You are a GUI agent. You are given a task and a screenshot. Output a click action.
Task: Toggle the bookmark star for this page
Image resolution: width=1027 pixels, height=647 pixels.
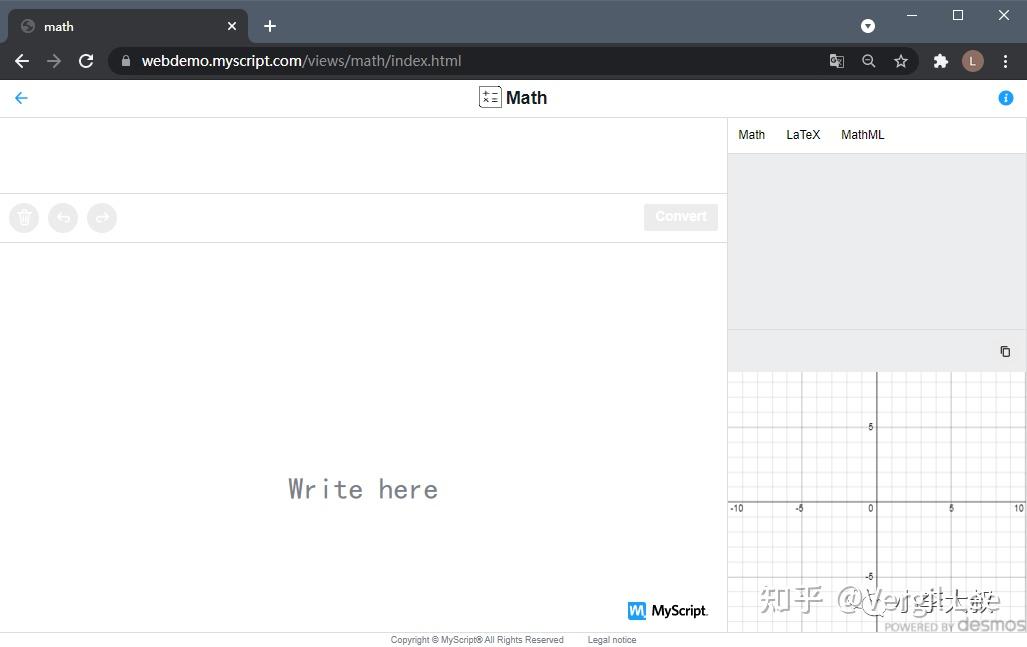(x=900, y=61)
